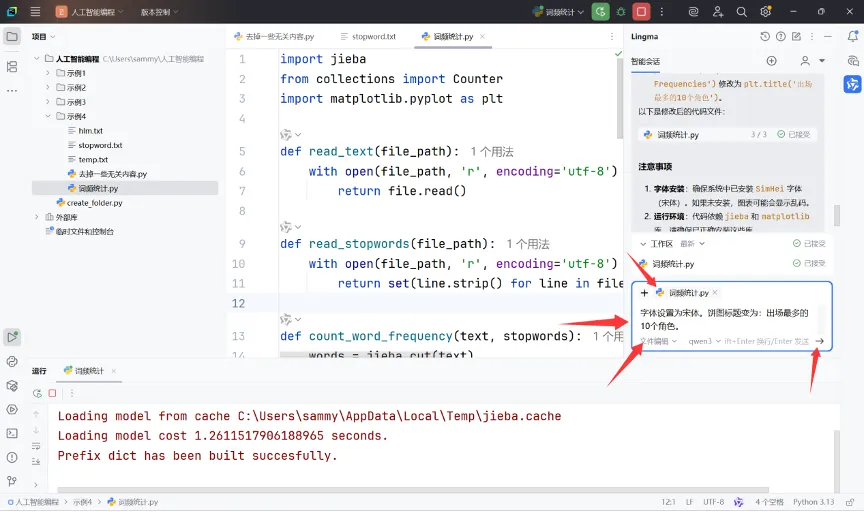864x512 pixels.
Task: Open create_folder.py in project tree
Action: click(x=89, y=203)
